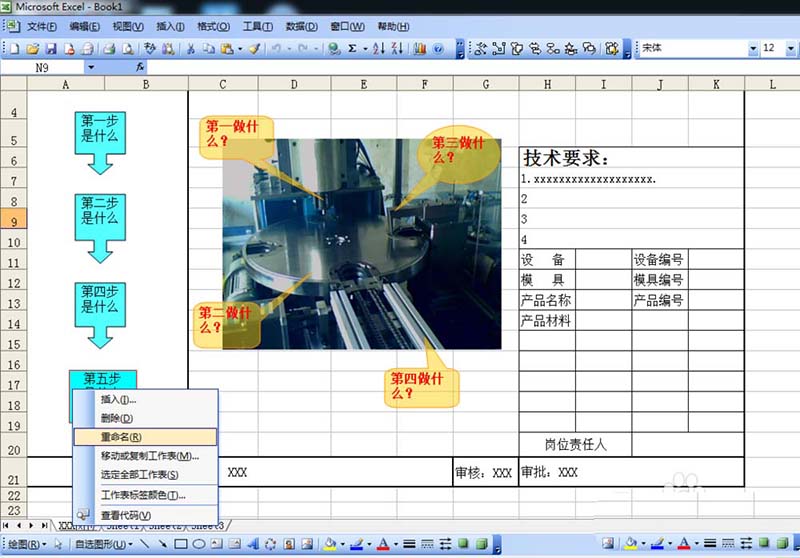Select the Rectangle tool in drawing toolbar
Viewport: 800px width, 558px height.
(x=182, y=545)
